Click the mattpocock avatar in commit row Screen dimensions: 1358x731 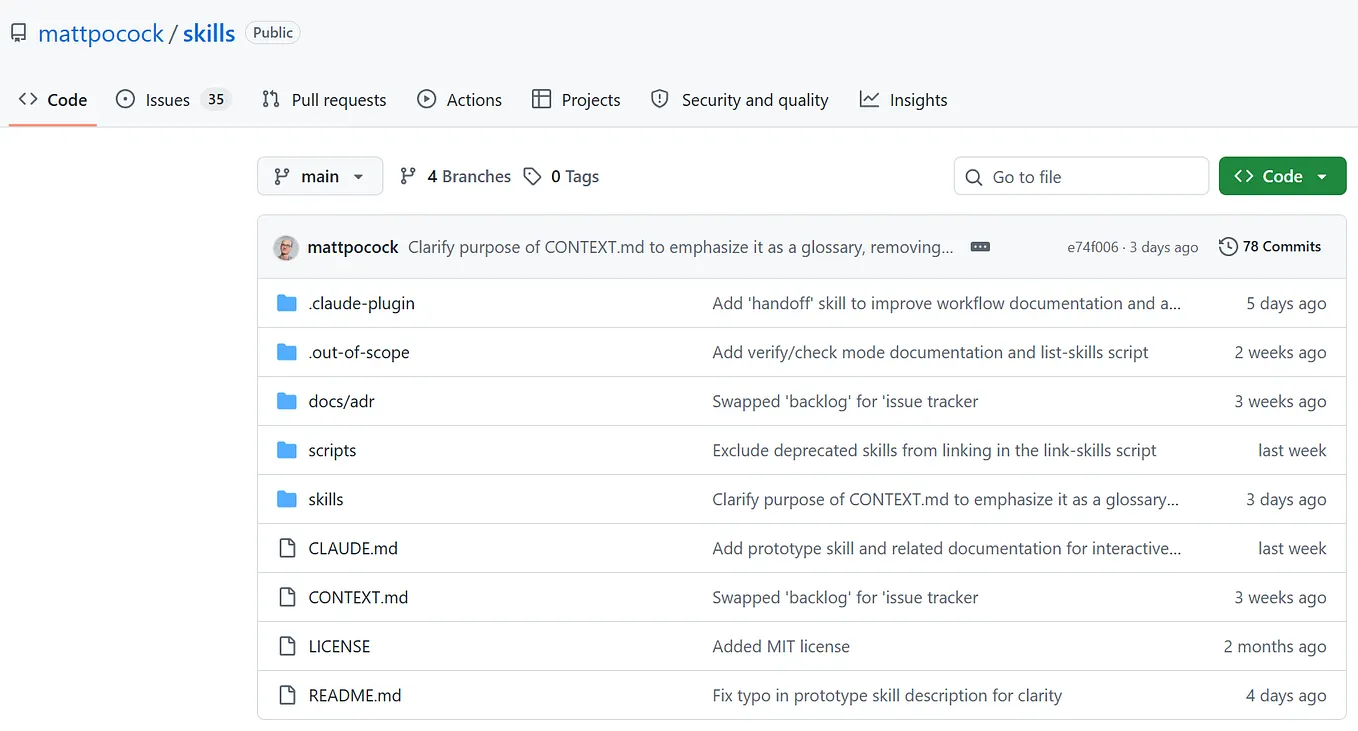[x=286, y=247]
